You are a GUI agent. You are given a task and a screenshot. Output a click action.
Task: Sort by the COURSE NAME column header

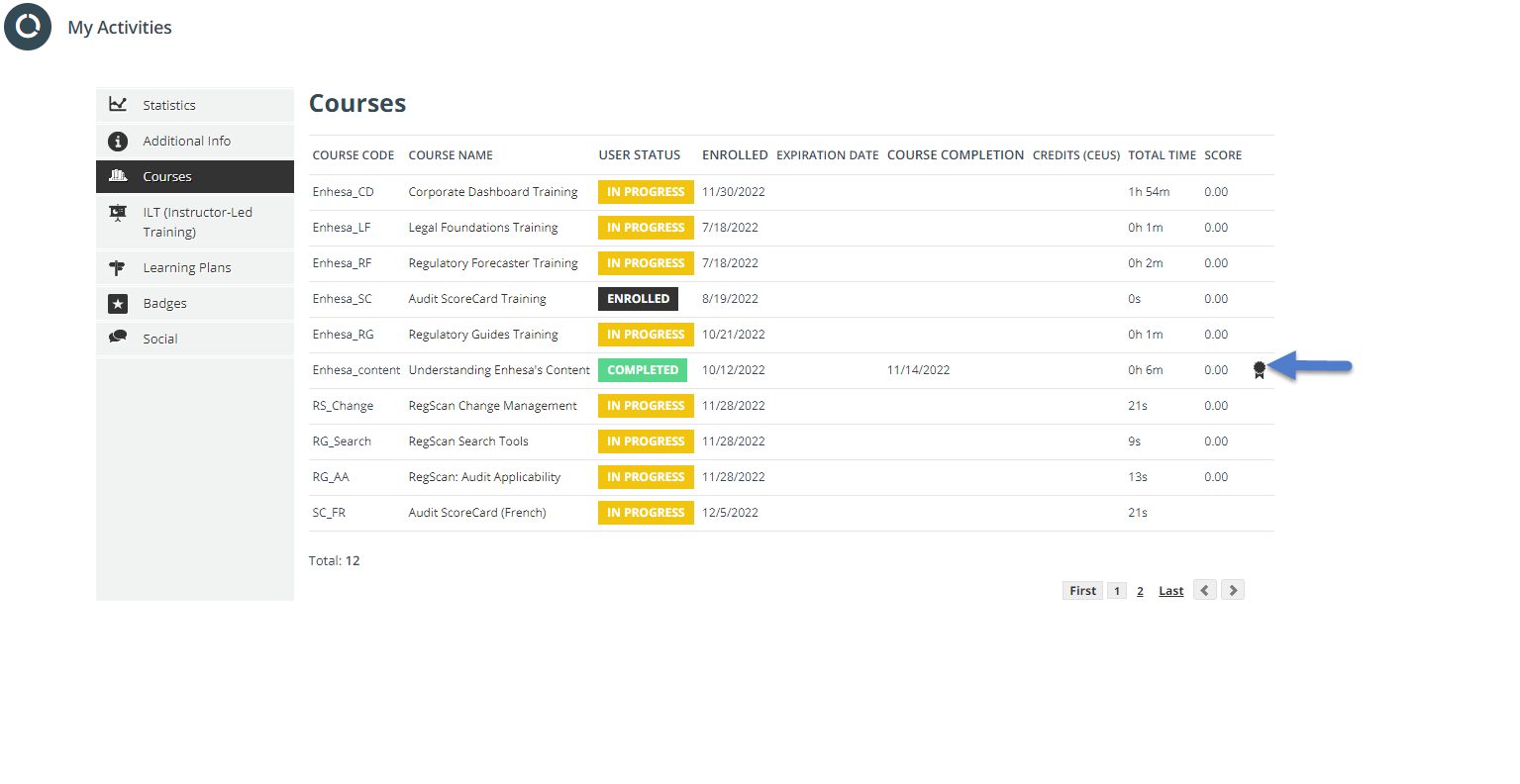[451, 155]
